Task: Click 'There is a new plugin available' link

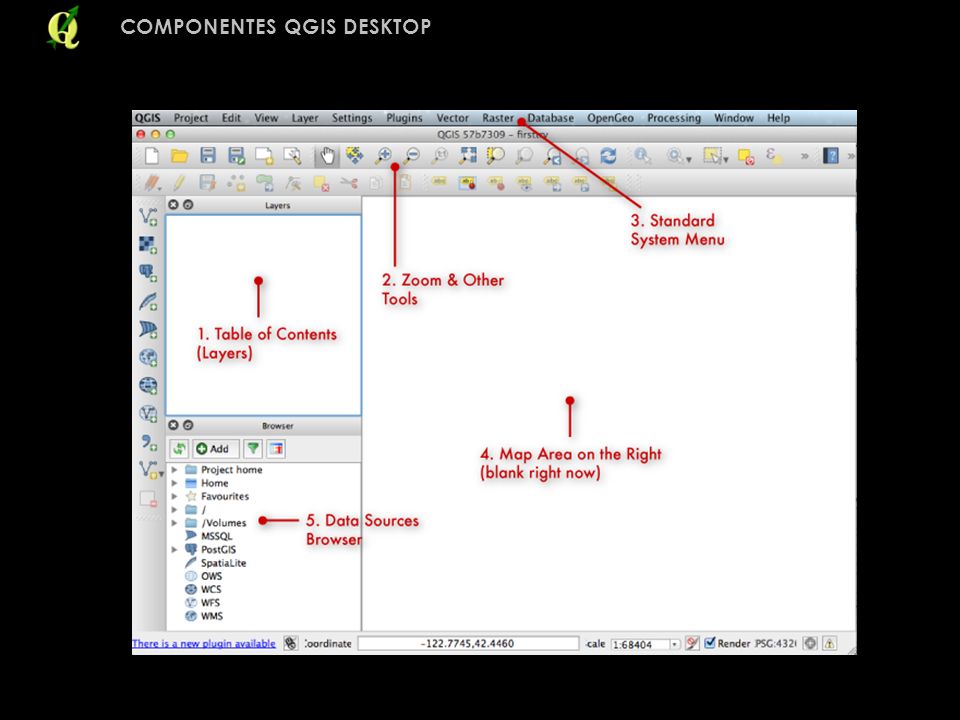Action: [x=204, y=643]
